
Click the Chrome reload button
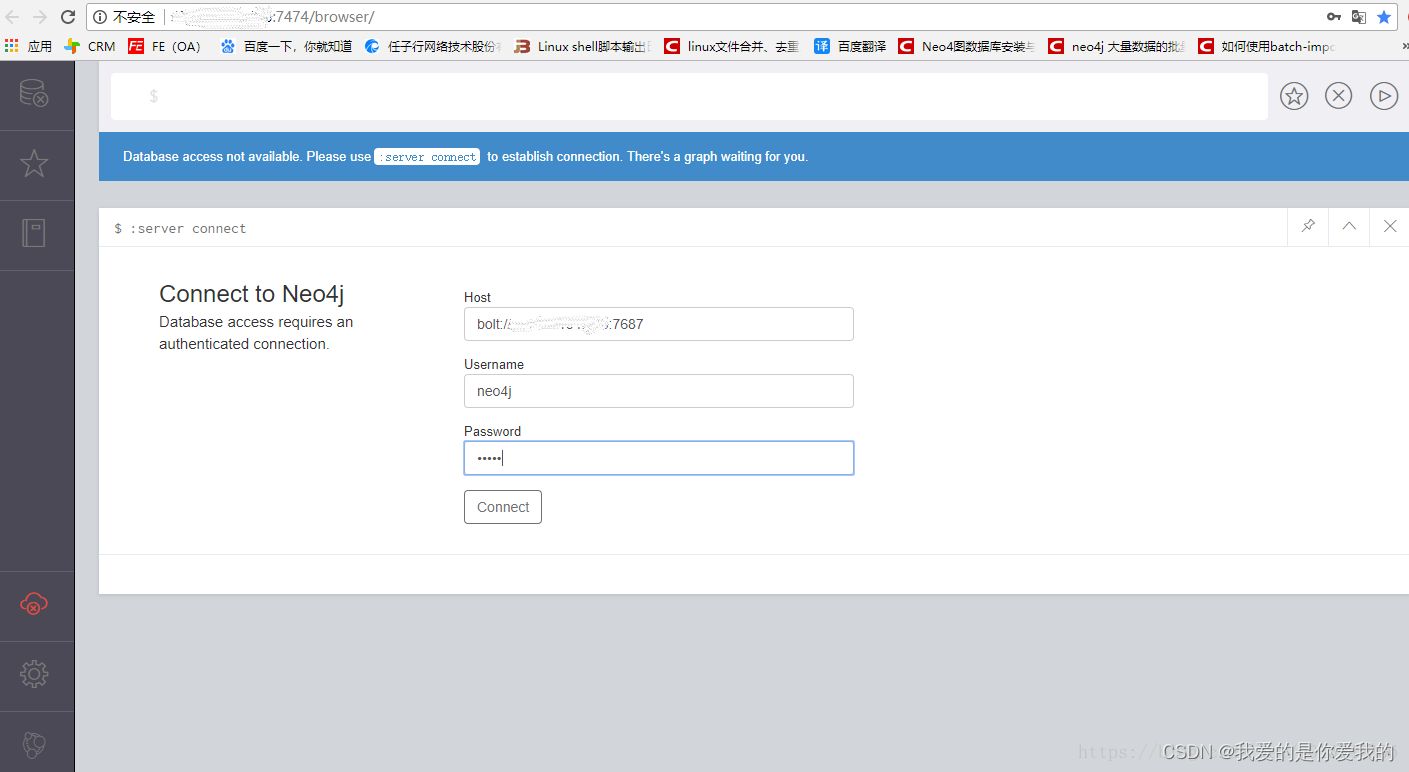tap(68, 17)
